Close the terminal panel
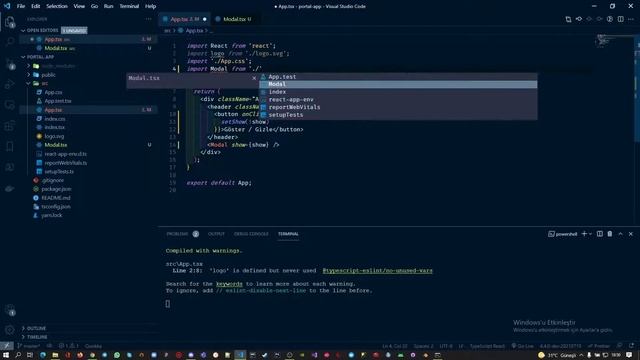 [x=631, y=234]
